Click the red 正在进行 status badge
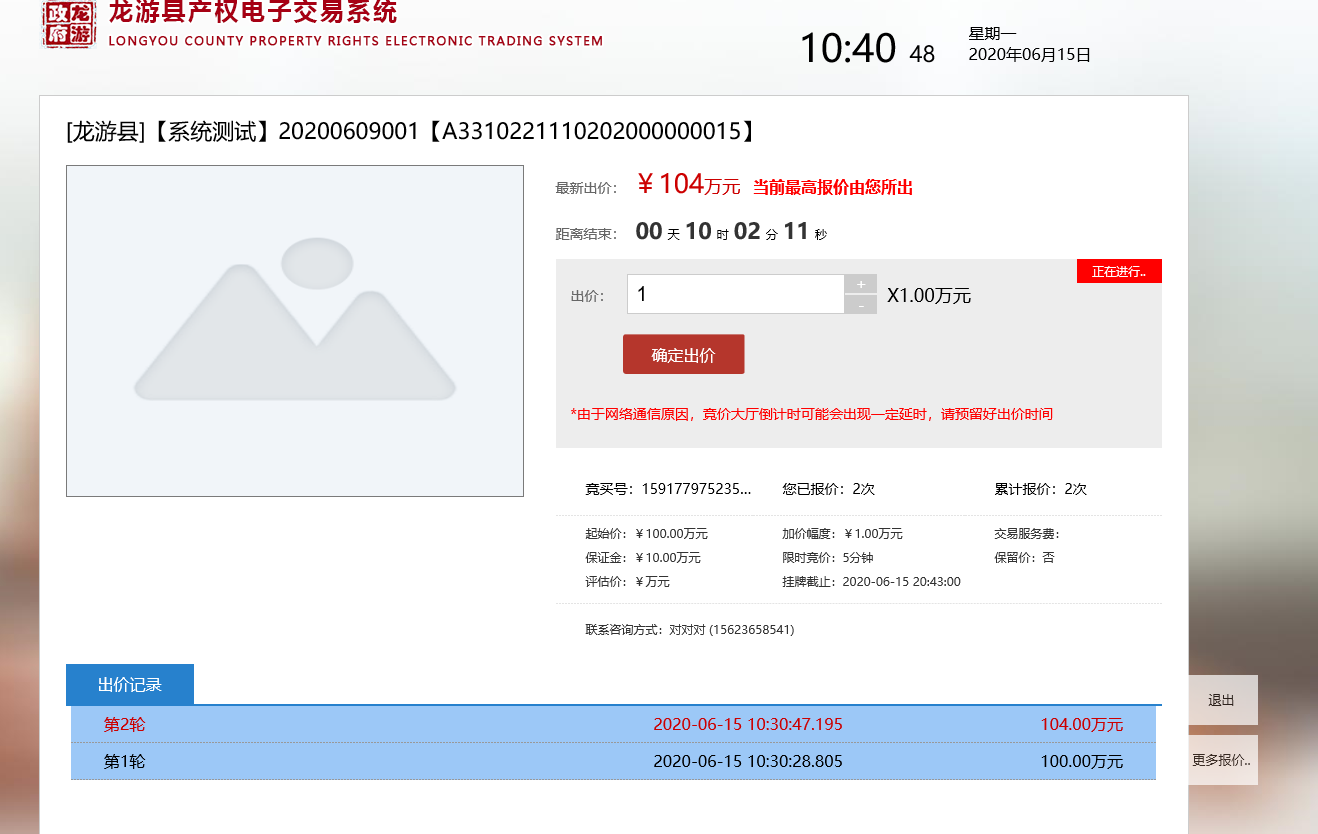The width and height of the screenshot is (1318, 834). click(1119, 271)
